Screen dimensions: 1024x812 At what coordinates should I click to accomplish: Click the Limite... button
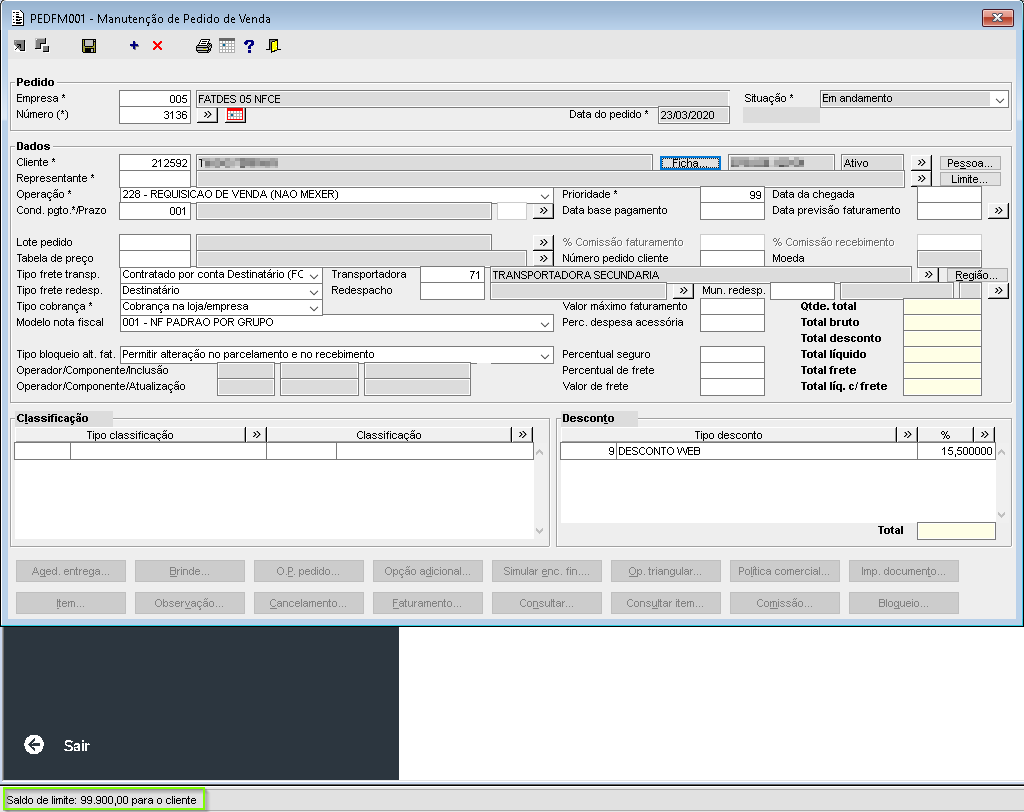970,178
